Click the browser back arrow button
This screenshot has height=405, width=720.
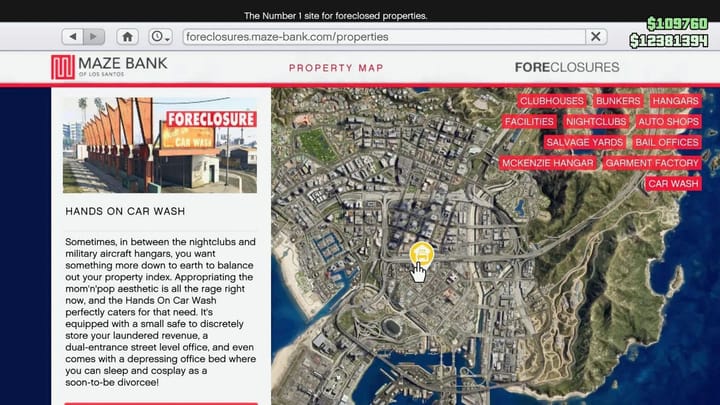[72, 37]
